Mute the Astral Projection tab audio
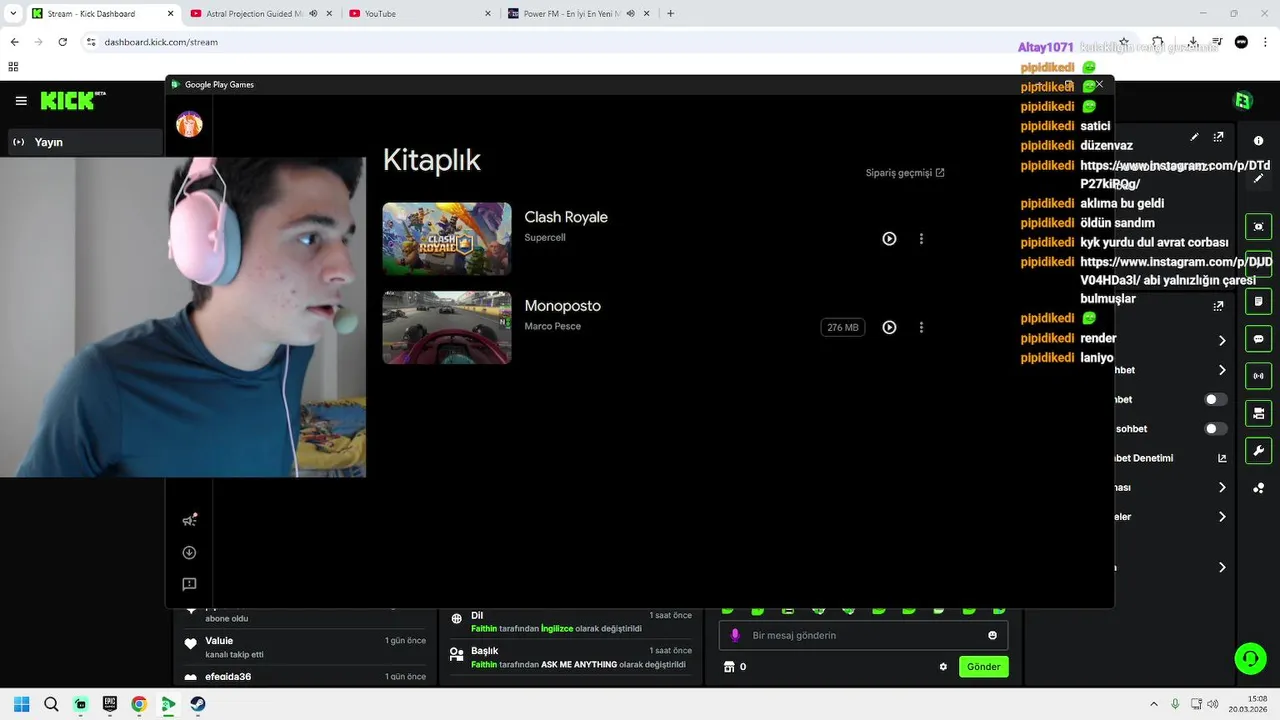 (314, 14)
